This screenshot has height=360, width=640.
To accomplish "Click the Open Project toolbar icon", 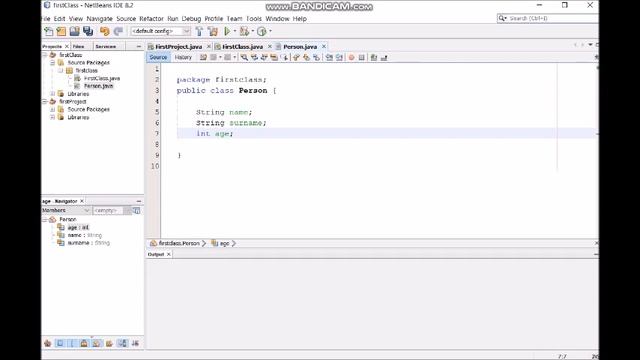I will (74, 31).
